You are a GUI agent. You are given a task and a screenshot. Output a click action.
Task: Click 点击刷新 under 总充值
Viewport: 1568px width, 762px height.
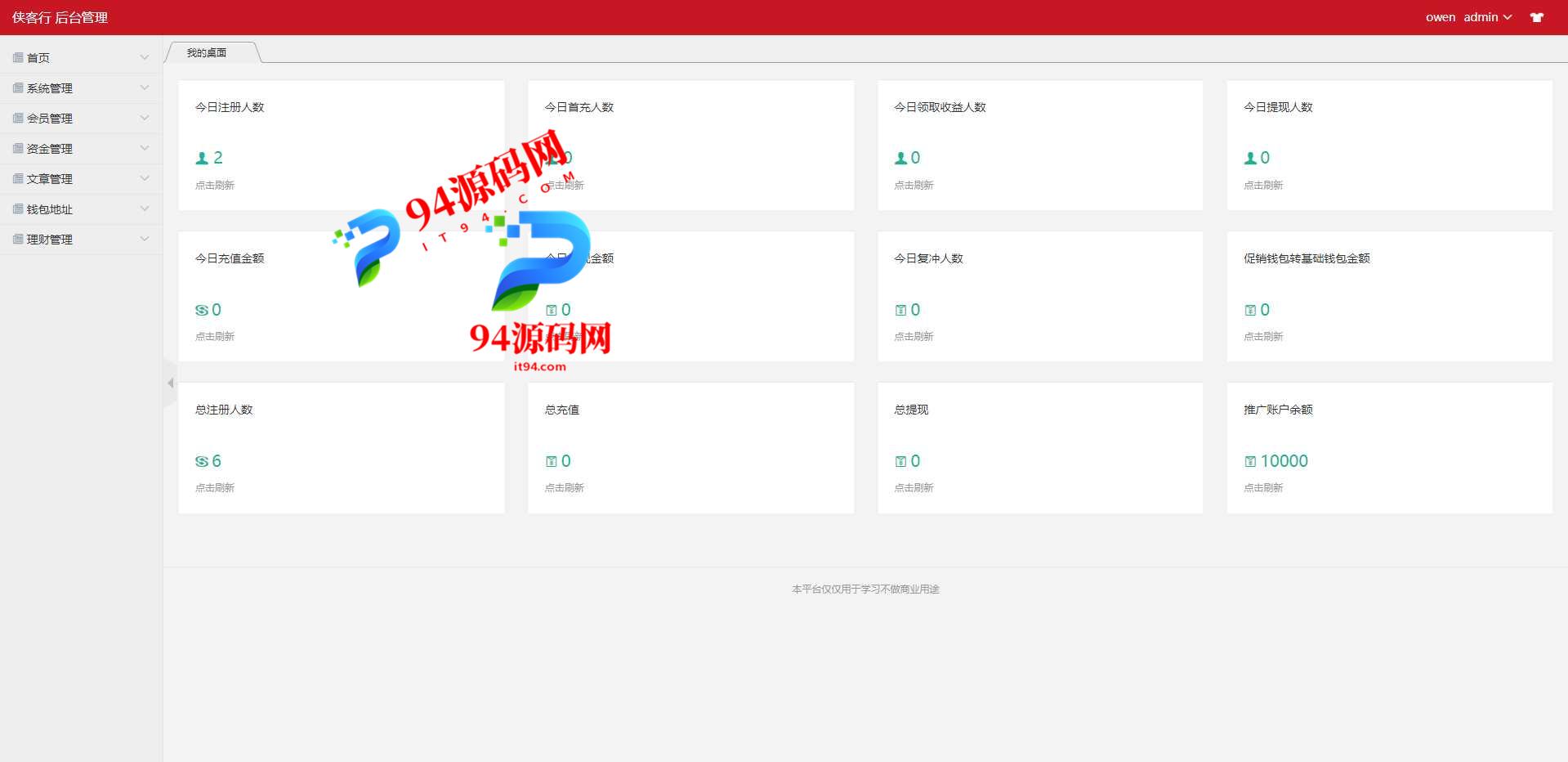565,488
